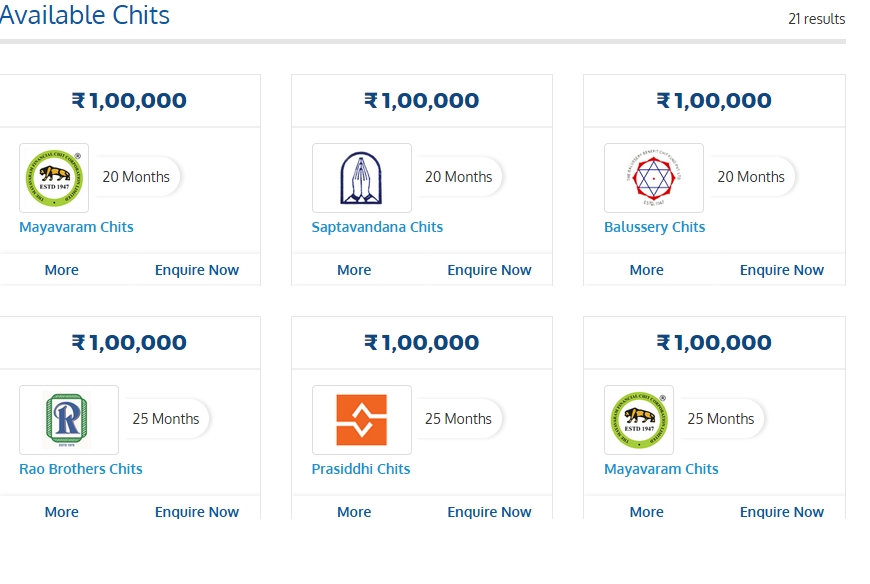Screen dimensions: 870x584
Task: Click the 21 results text
Action: (x=817, y=18)
